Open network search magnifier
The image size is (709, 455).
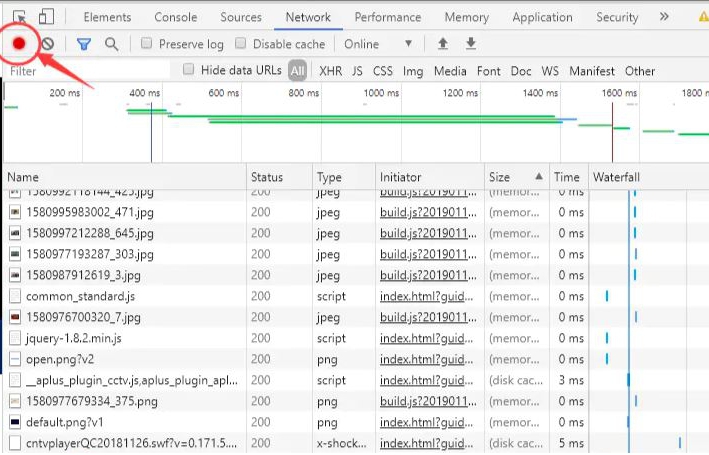tap(111, 44)
